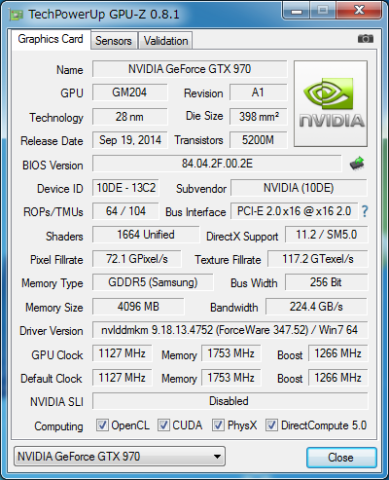The width and height of the screenshot is (389, 480).
Task: Toggle the DirectCompute 5.0 checkbox
Action: click(x=271, y=425)
